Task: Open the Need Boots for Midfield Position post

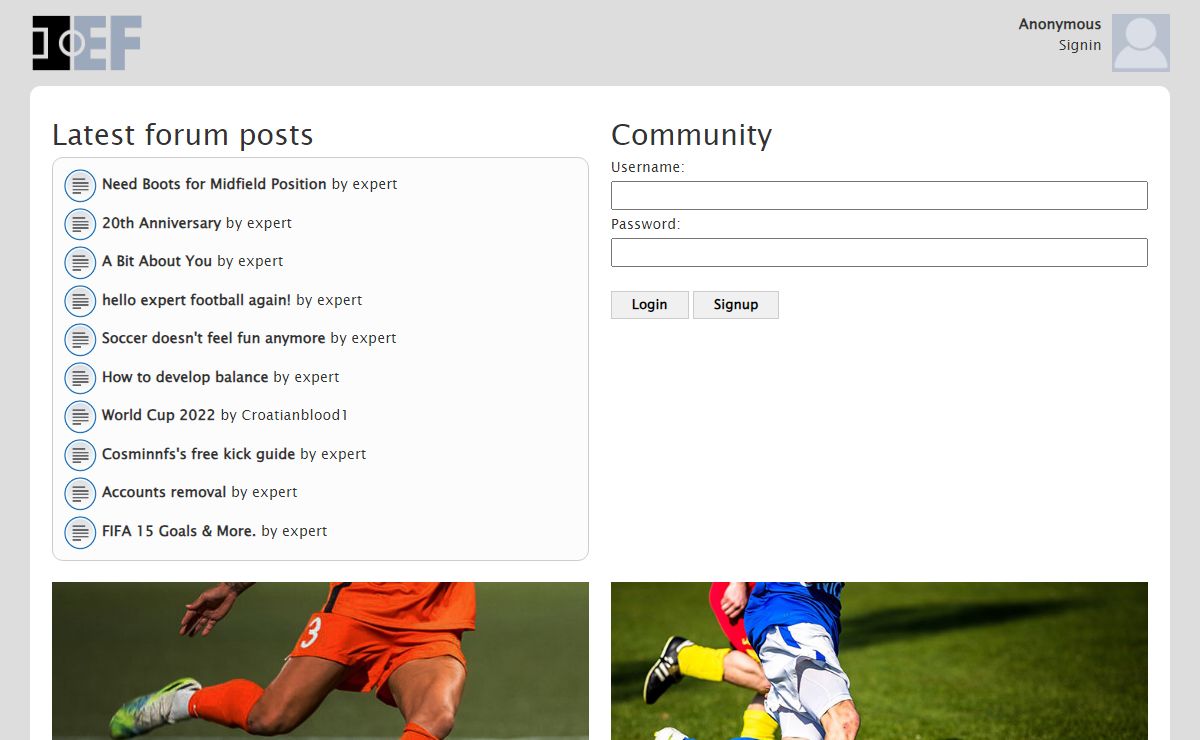Action: pos(214,184)
